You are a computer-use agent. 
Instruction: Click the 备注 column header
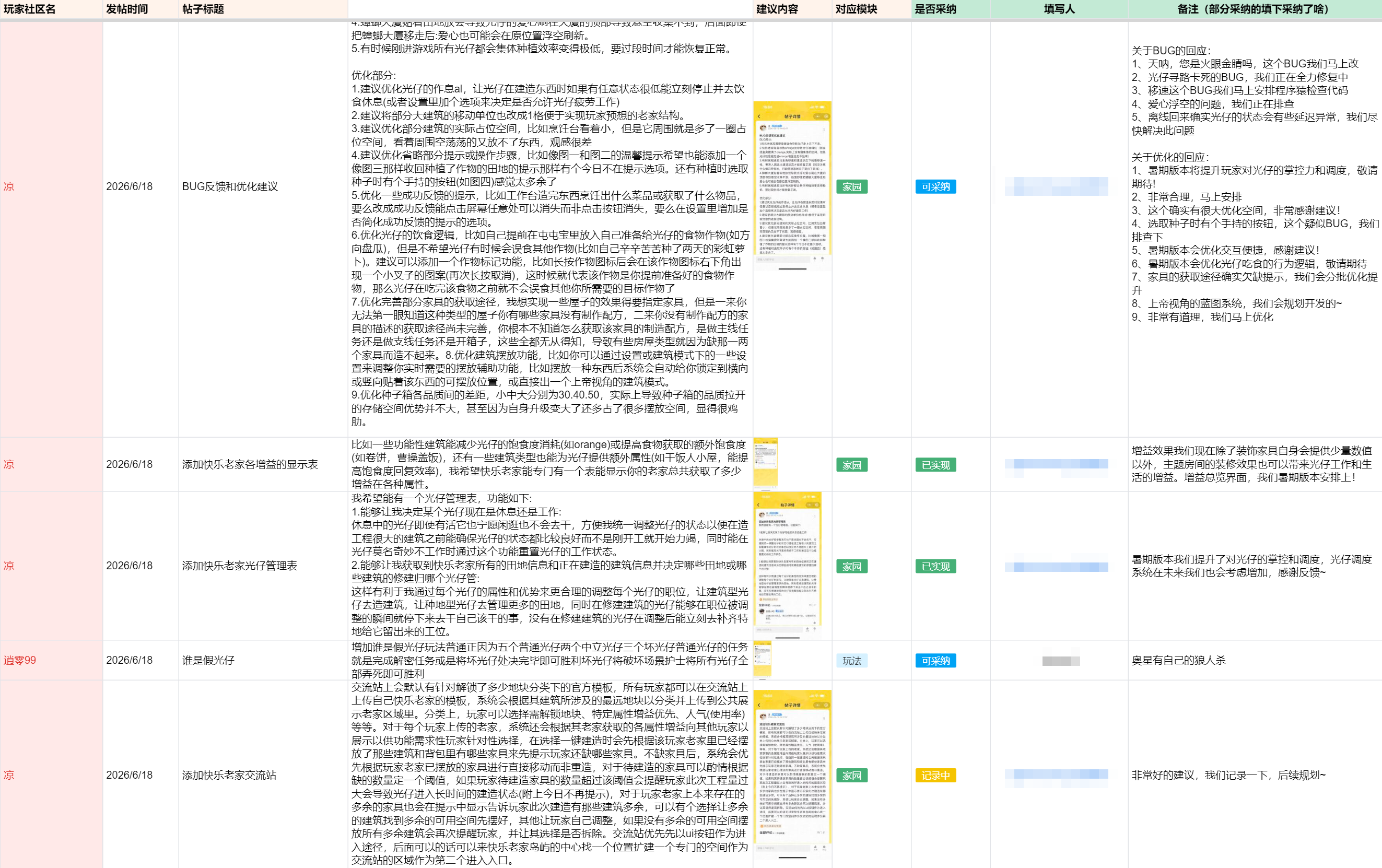tap(1255, 9)
